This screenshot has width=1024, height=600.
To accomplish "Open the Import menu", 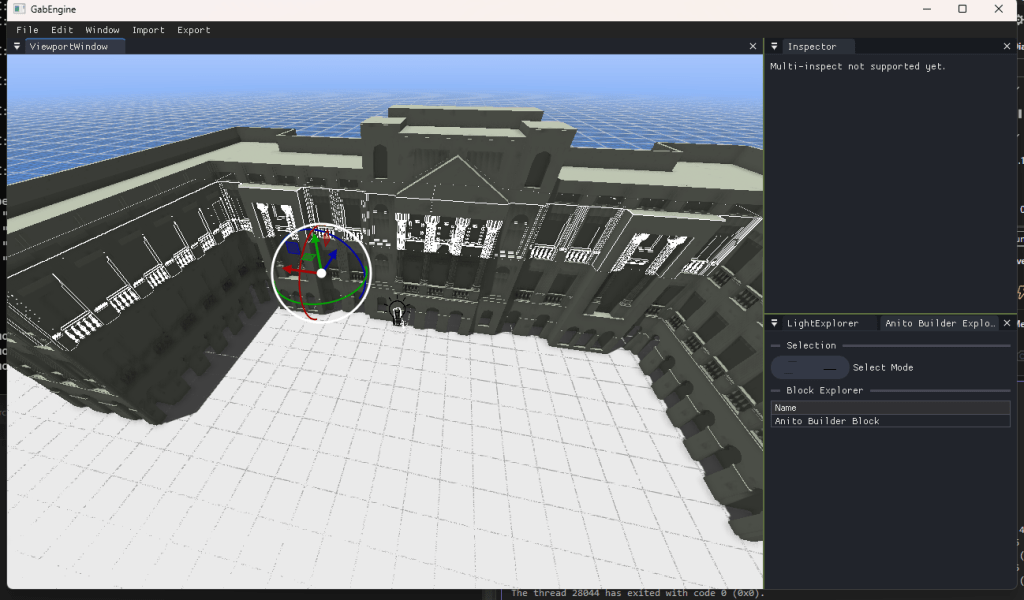I will [148, 30].
